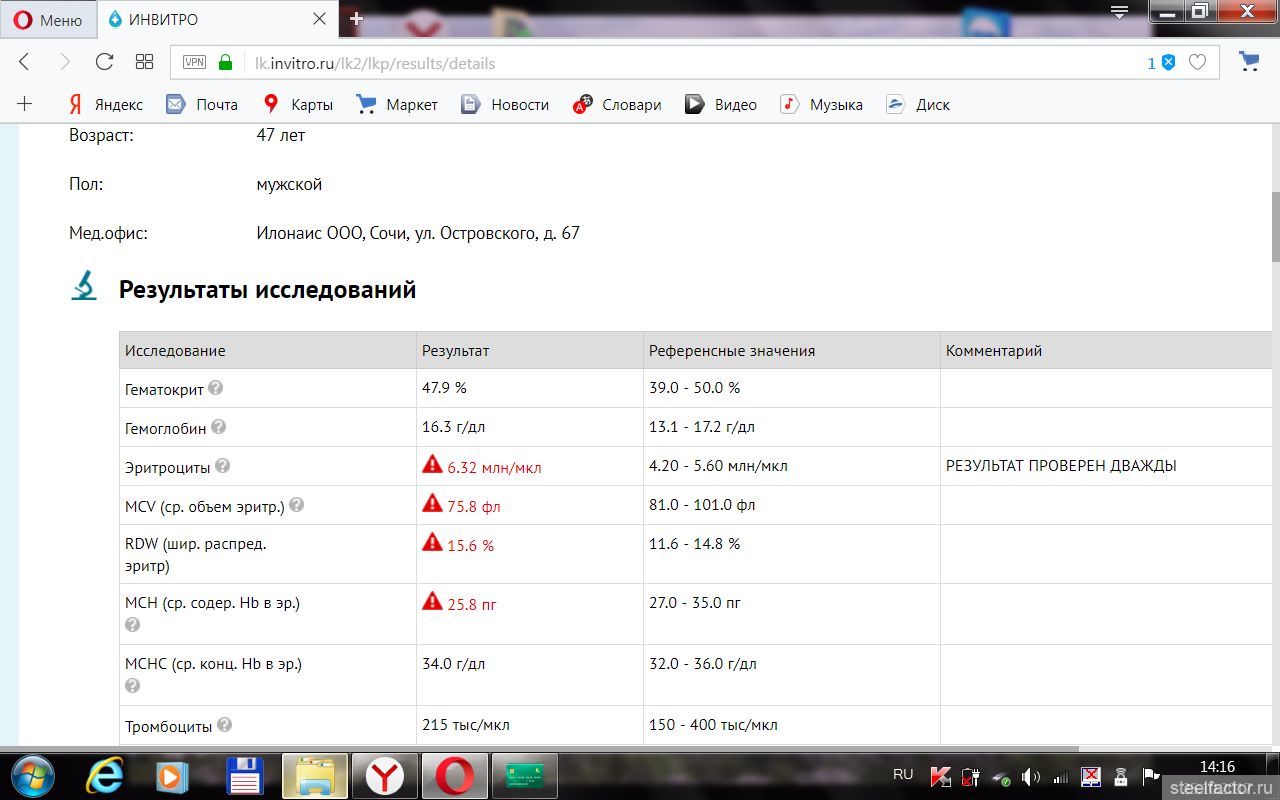Switch to Opera in the taskbar
The width and height of the screenshot is (1280, 800).
click(454, 776)
